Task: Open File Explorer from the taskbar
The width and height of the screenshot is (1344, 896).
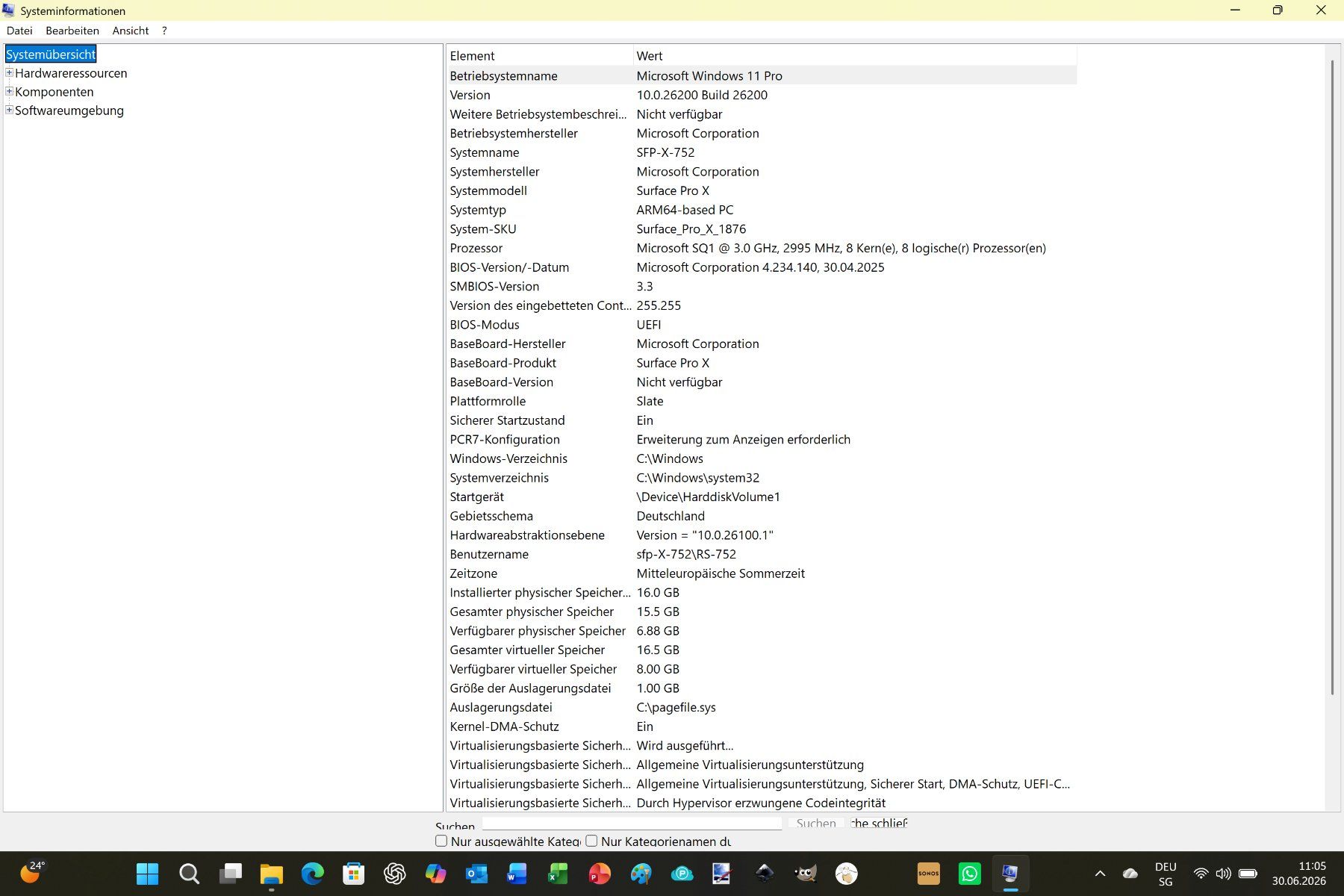Action: click(271, 874)
